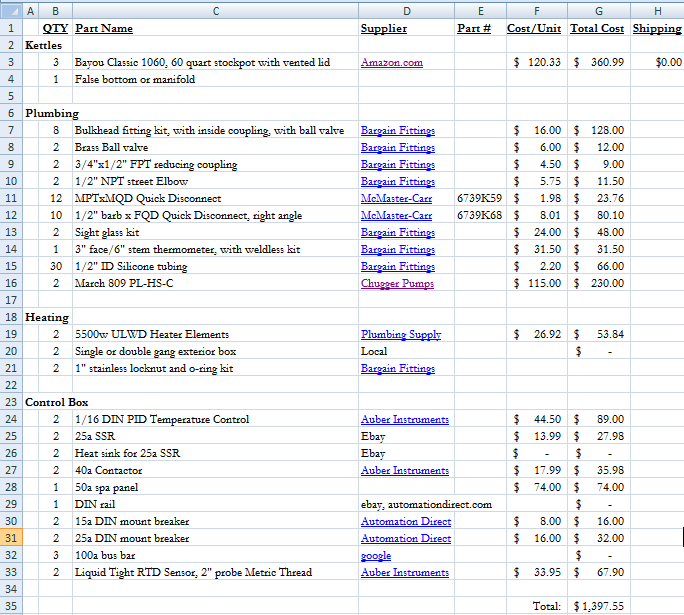This screenshot has width=684, height=615.
Task: Select the 'Control Box' section cell
Action: 57,403
